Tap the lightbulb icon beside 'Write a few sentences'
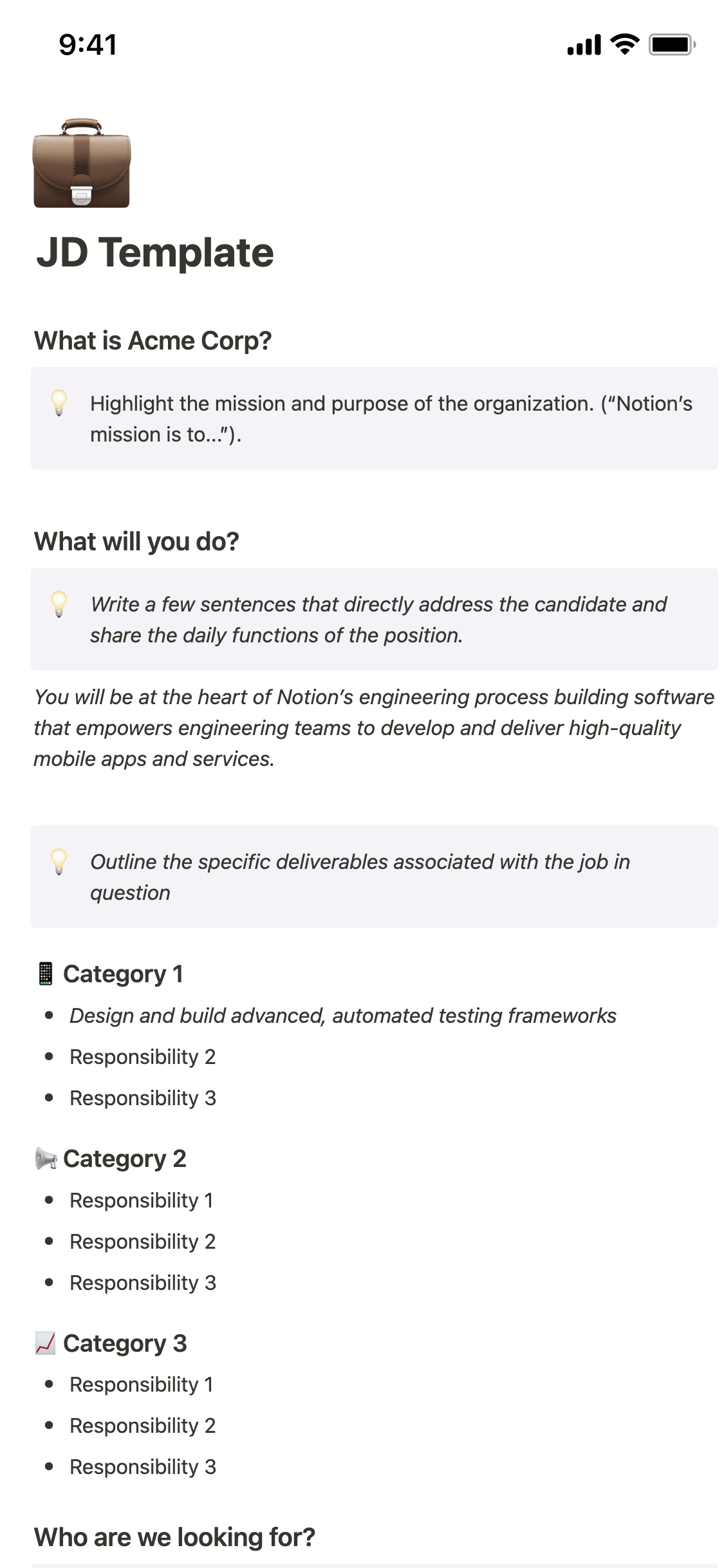 pos(59,604)
